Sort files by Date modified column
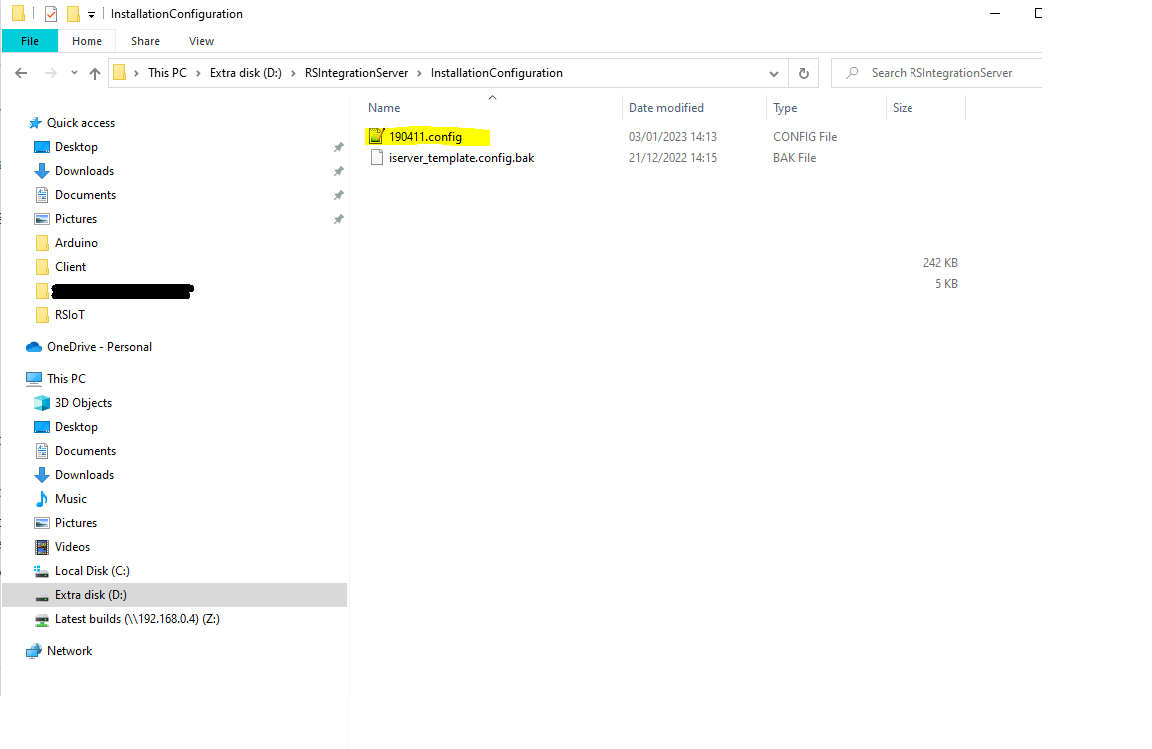Image resolution: width=1152 pixels, height=749 pixels. click(x=666, y=108)
